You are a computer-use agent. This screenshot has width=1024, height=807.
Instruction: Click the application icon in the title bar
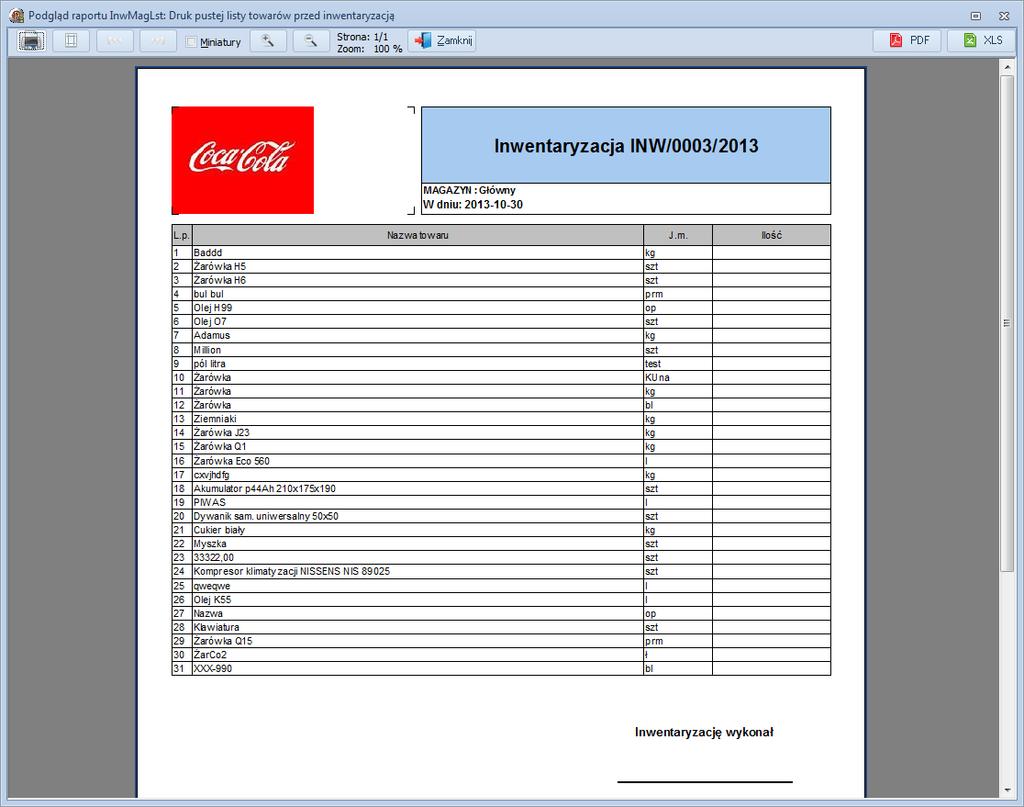click(16, 15)
